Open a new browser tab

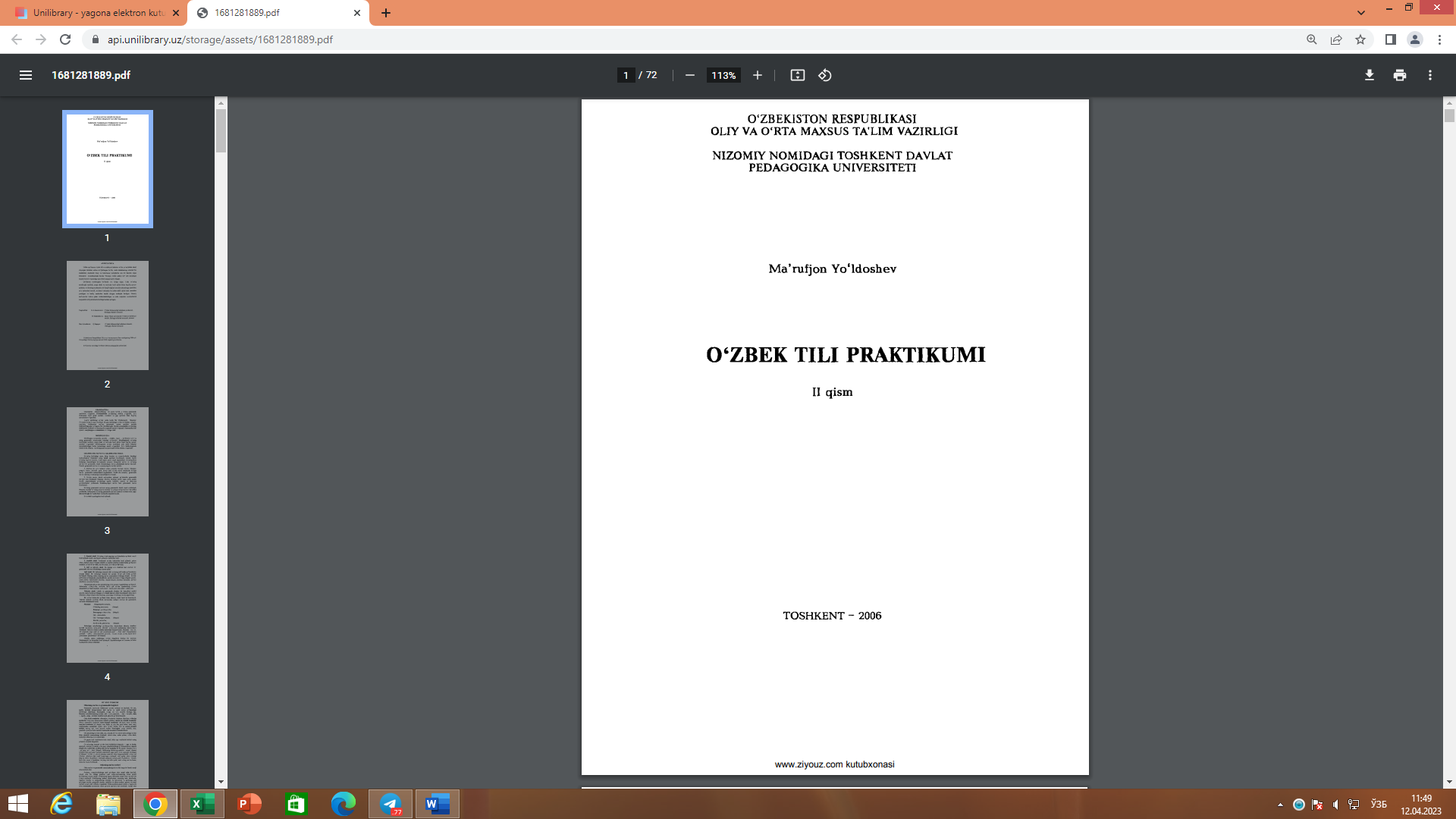click(386, 13)
